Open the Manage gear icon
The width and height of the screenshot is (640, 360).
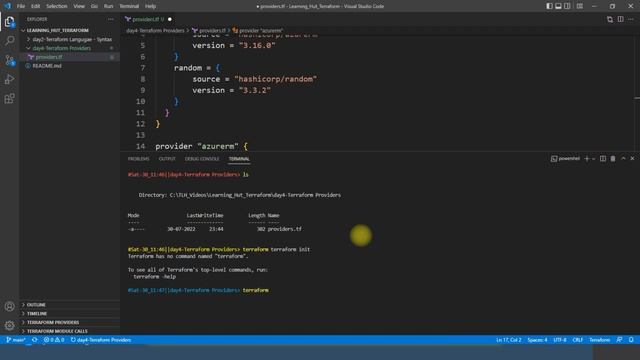point(9,325)
